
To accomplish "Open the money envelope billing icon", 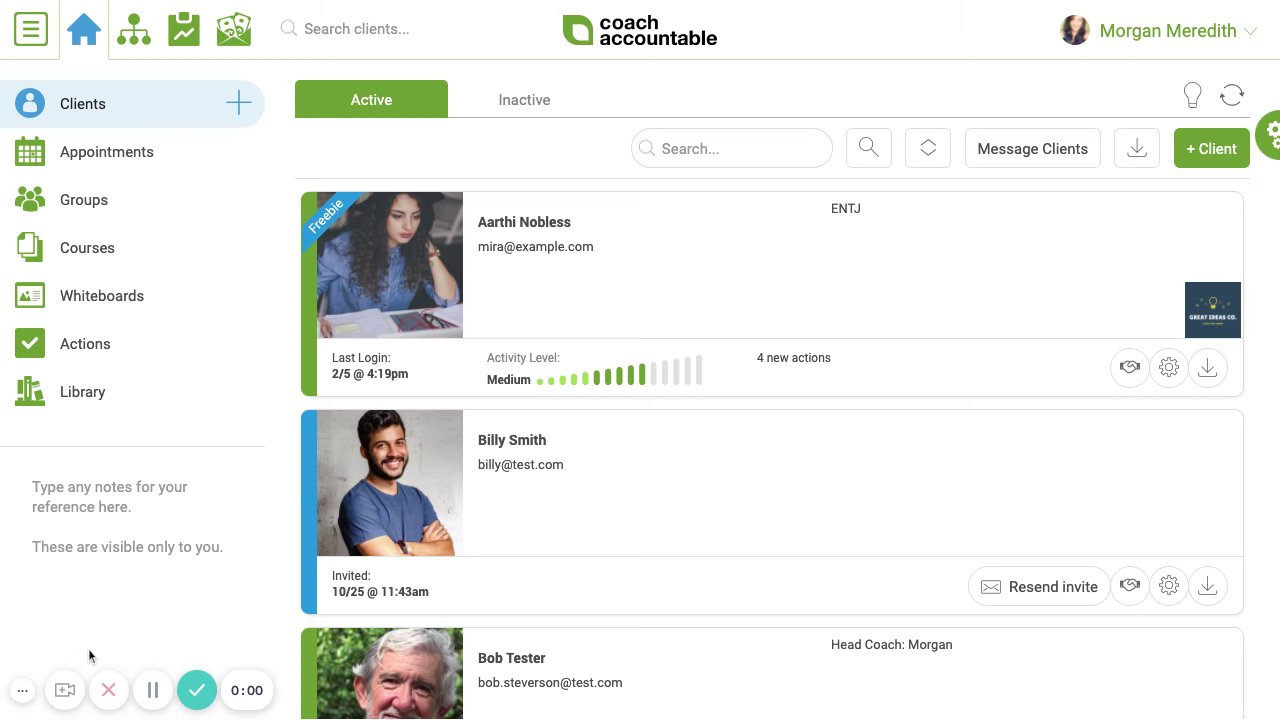I will click(234, 29).
